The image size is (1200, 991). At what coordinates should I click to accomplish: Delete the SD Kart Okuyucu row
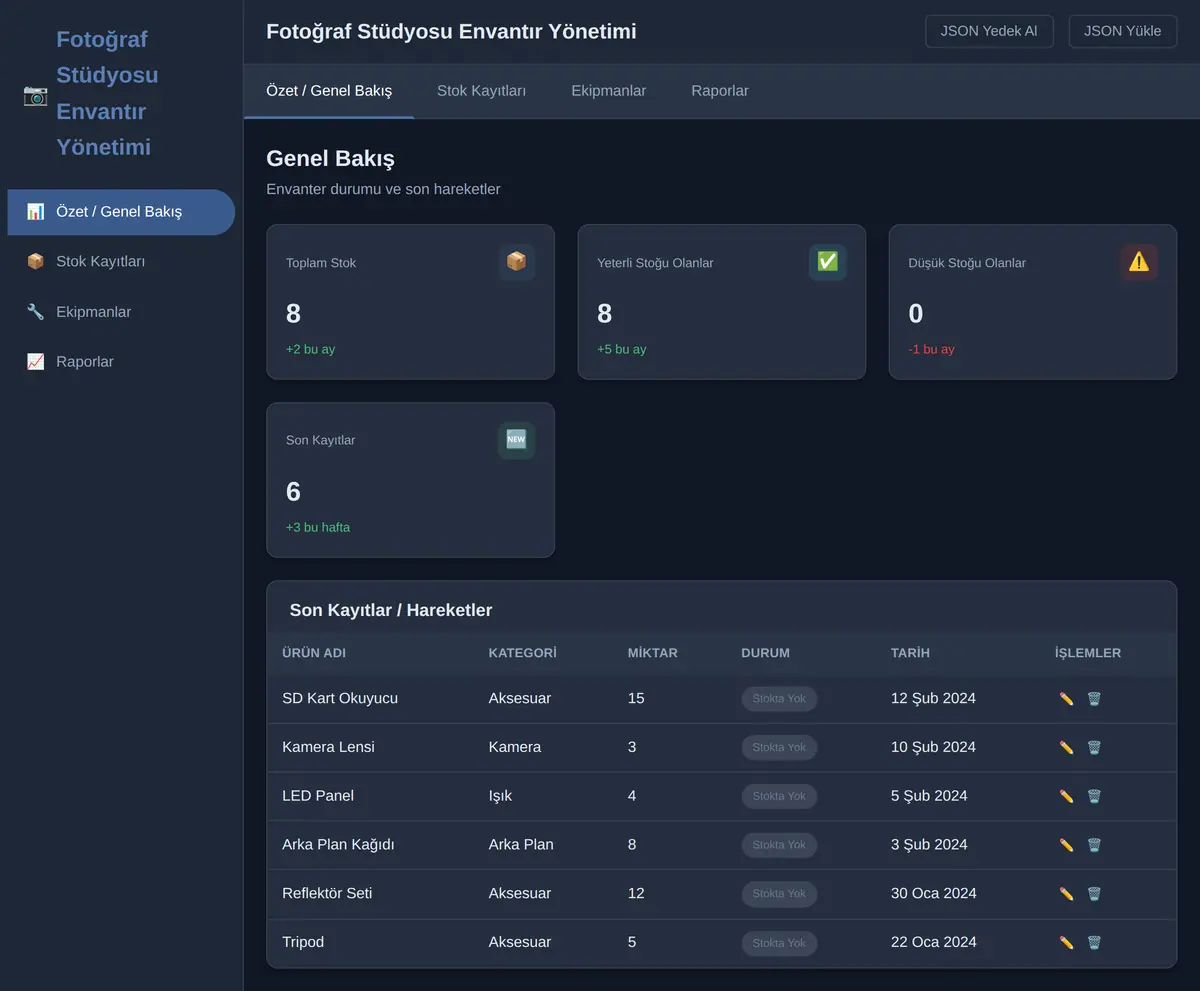pyautogui.click(x=1094, y=699)
